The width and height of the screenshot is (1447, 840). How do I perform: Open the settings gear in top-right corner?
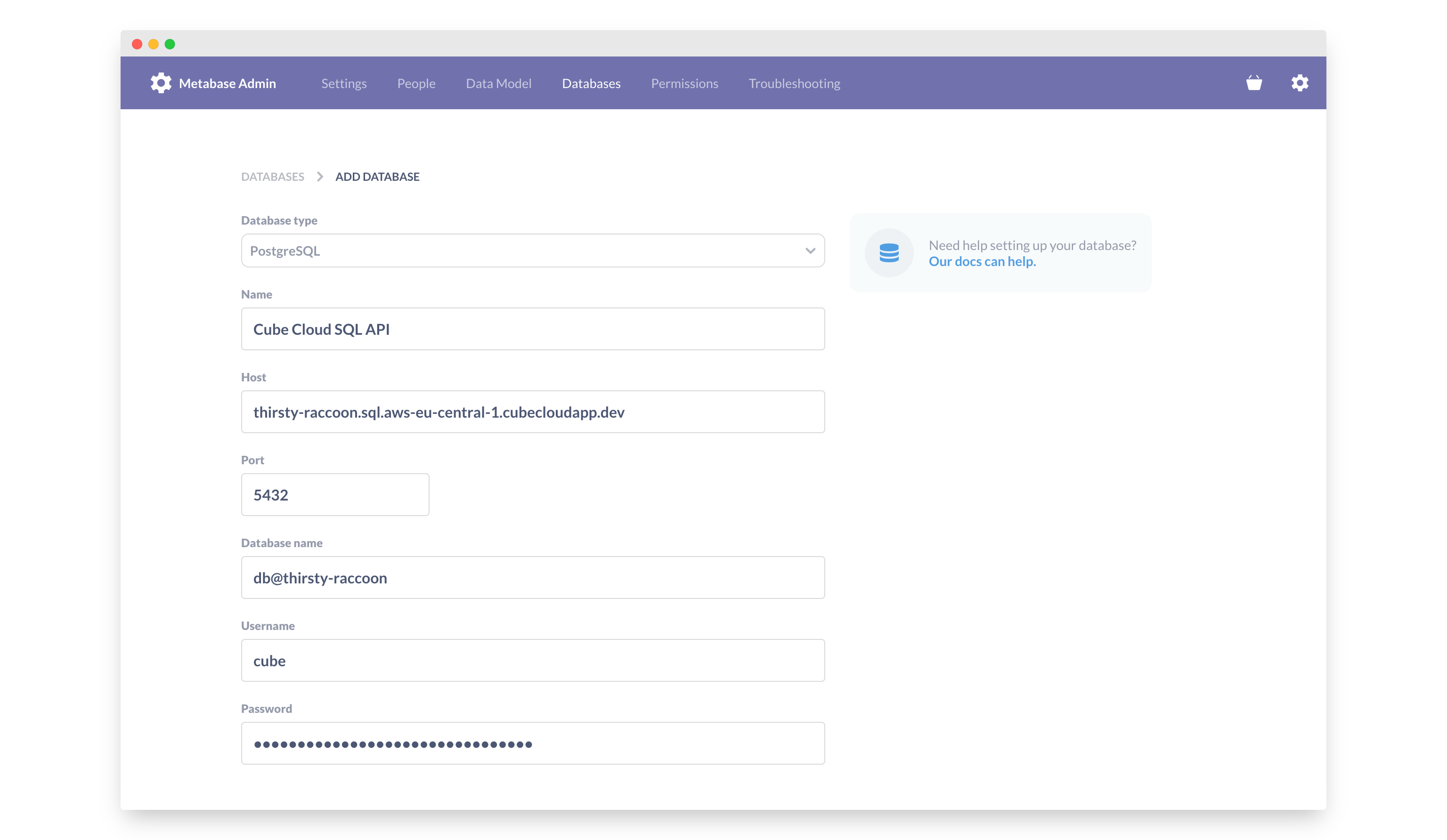click(1300, 83)
